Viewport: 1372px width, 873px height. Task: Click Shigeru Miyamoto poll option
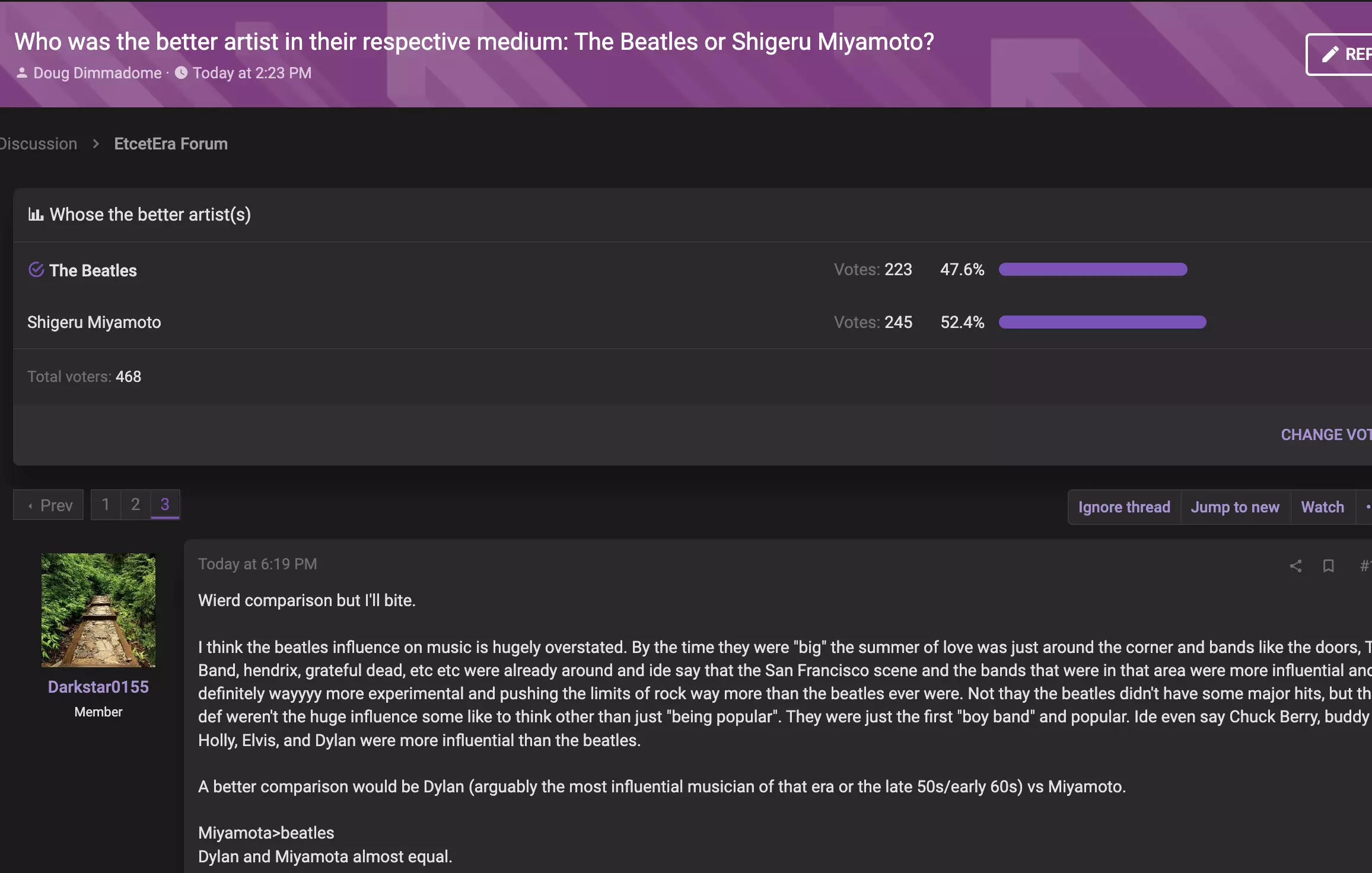point(94,322)
